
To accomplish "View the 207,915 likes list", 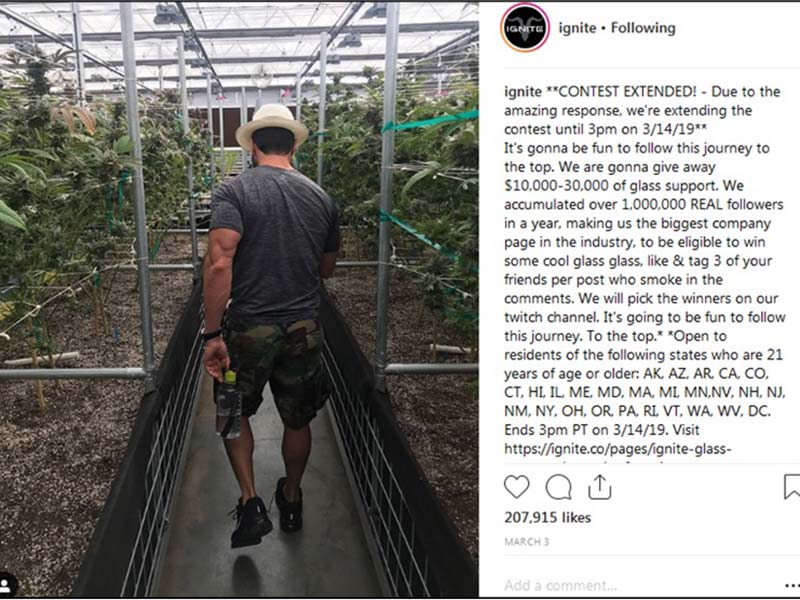I will point(547,517).
